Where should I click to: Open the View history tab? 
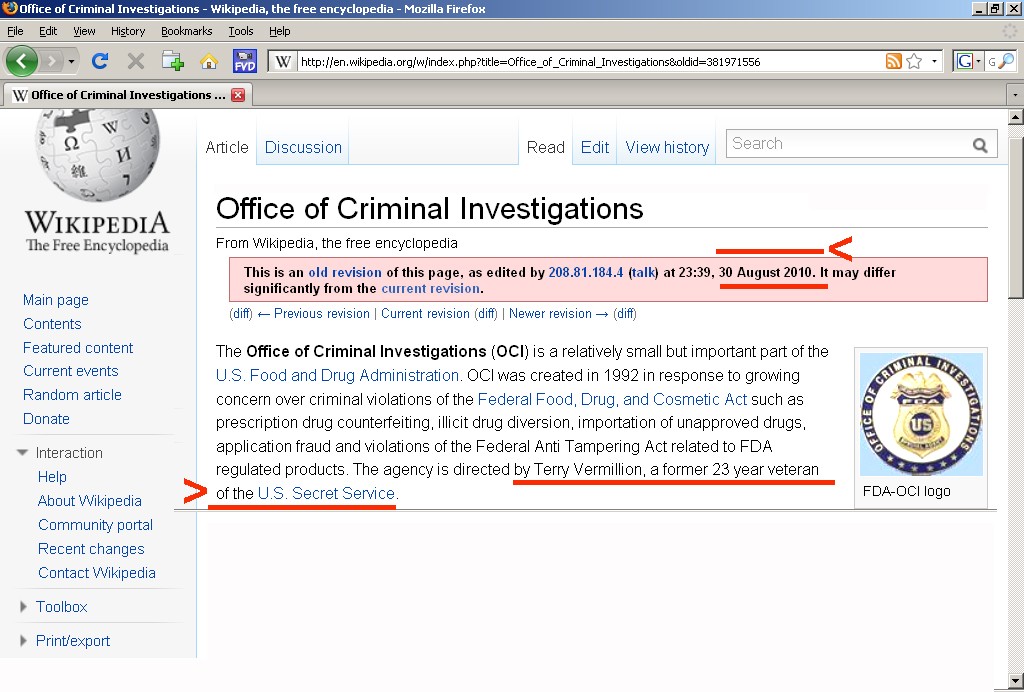point(667,148)
